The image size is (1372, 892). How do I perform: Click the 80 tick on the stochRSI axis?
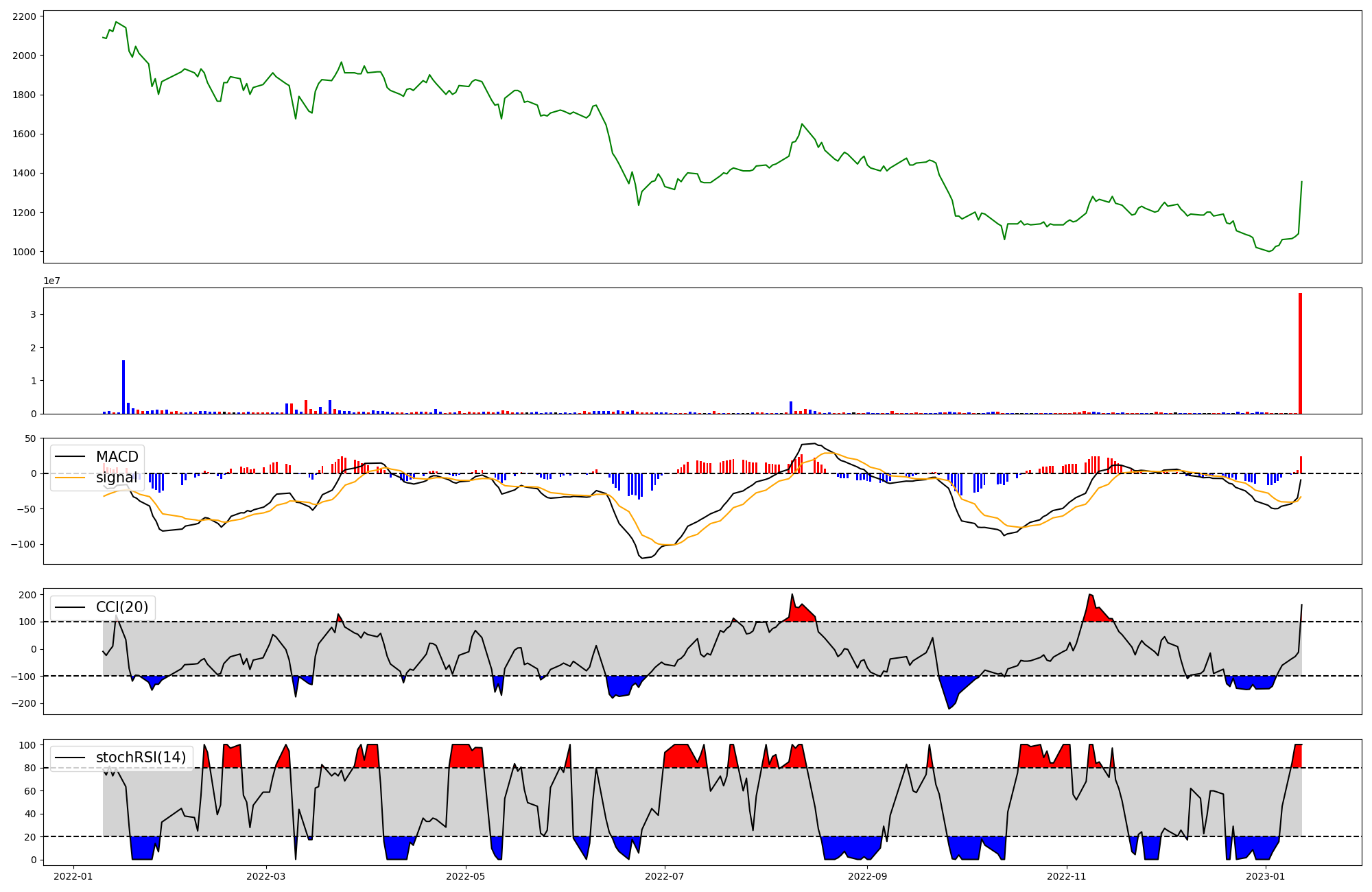coord(31,768)
